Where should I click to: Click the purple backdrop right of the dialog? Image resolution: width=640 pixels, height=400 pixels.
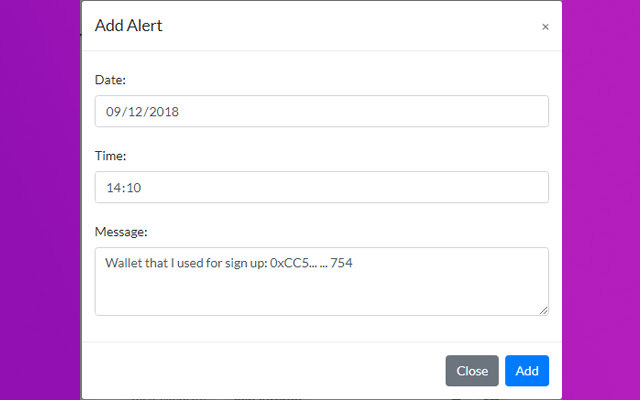(600, 200)
